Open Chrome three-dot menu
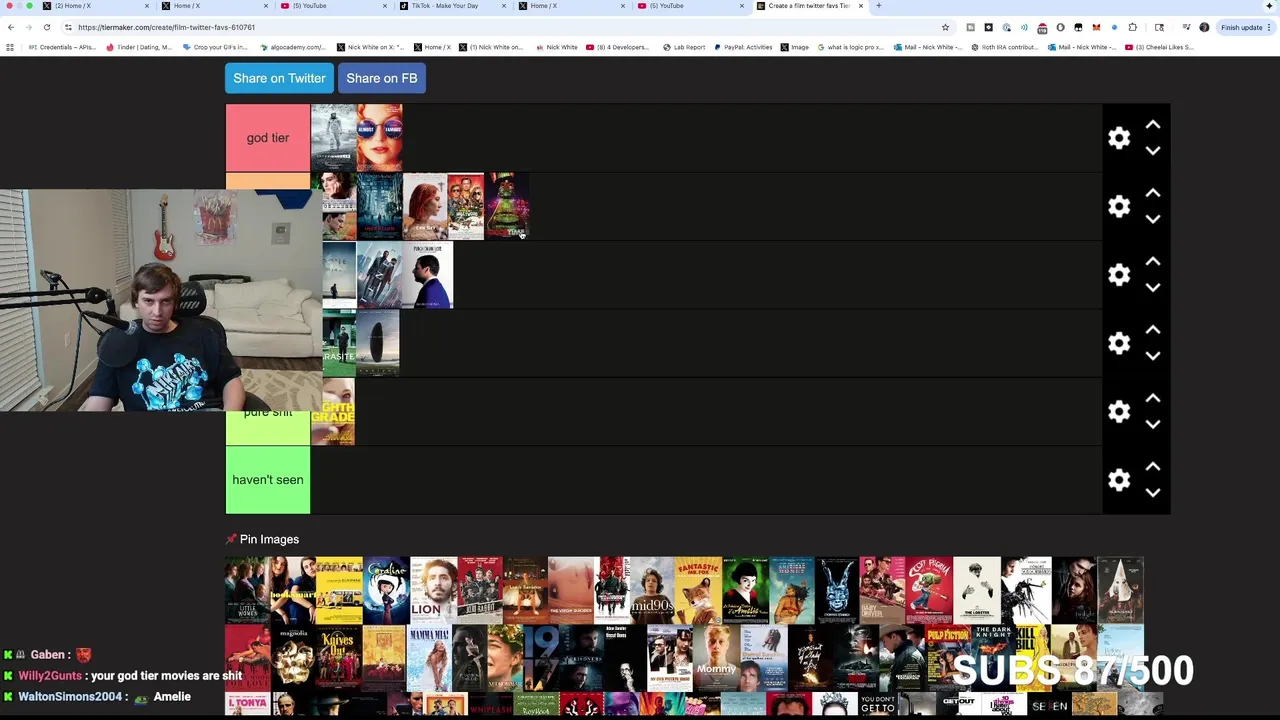 1271,27
